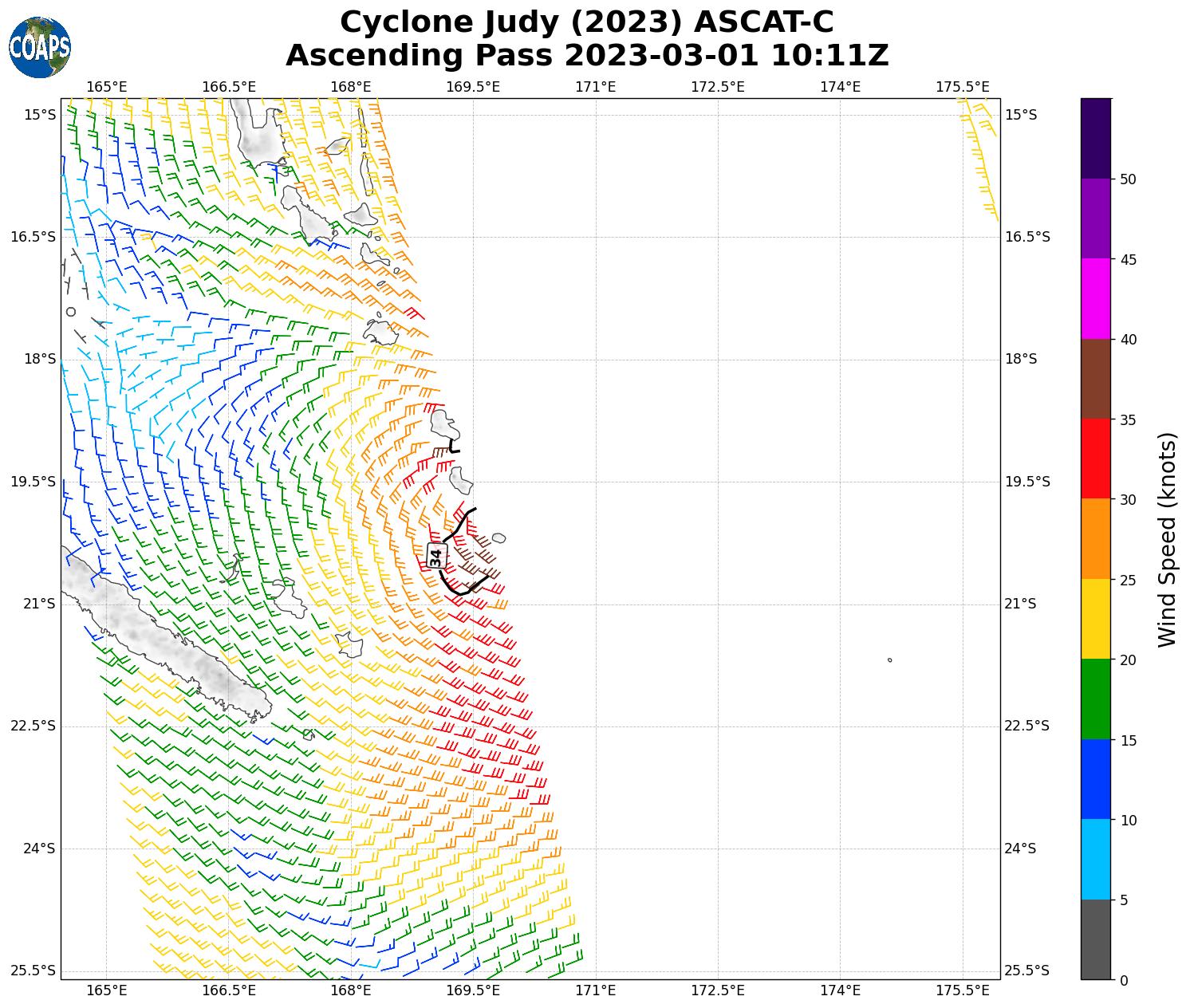Click the red 30-35 knot color band

click(x=1095, y=459)
